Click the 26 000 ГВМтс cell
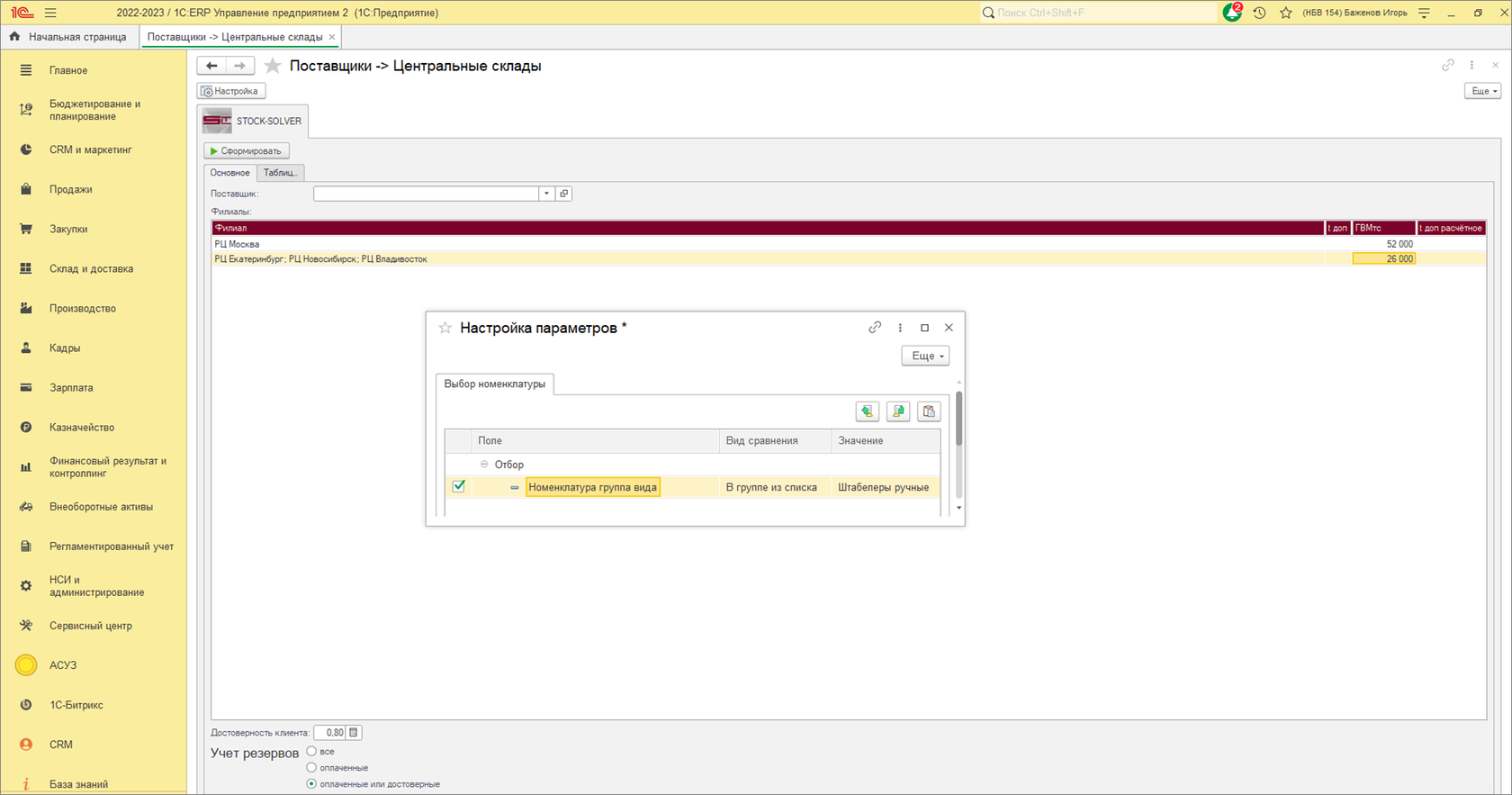Viewport: 1512px width, 795px height. [x=1384, y=259]
